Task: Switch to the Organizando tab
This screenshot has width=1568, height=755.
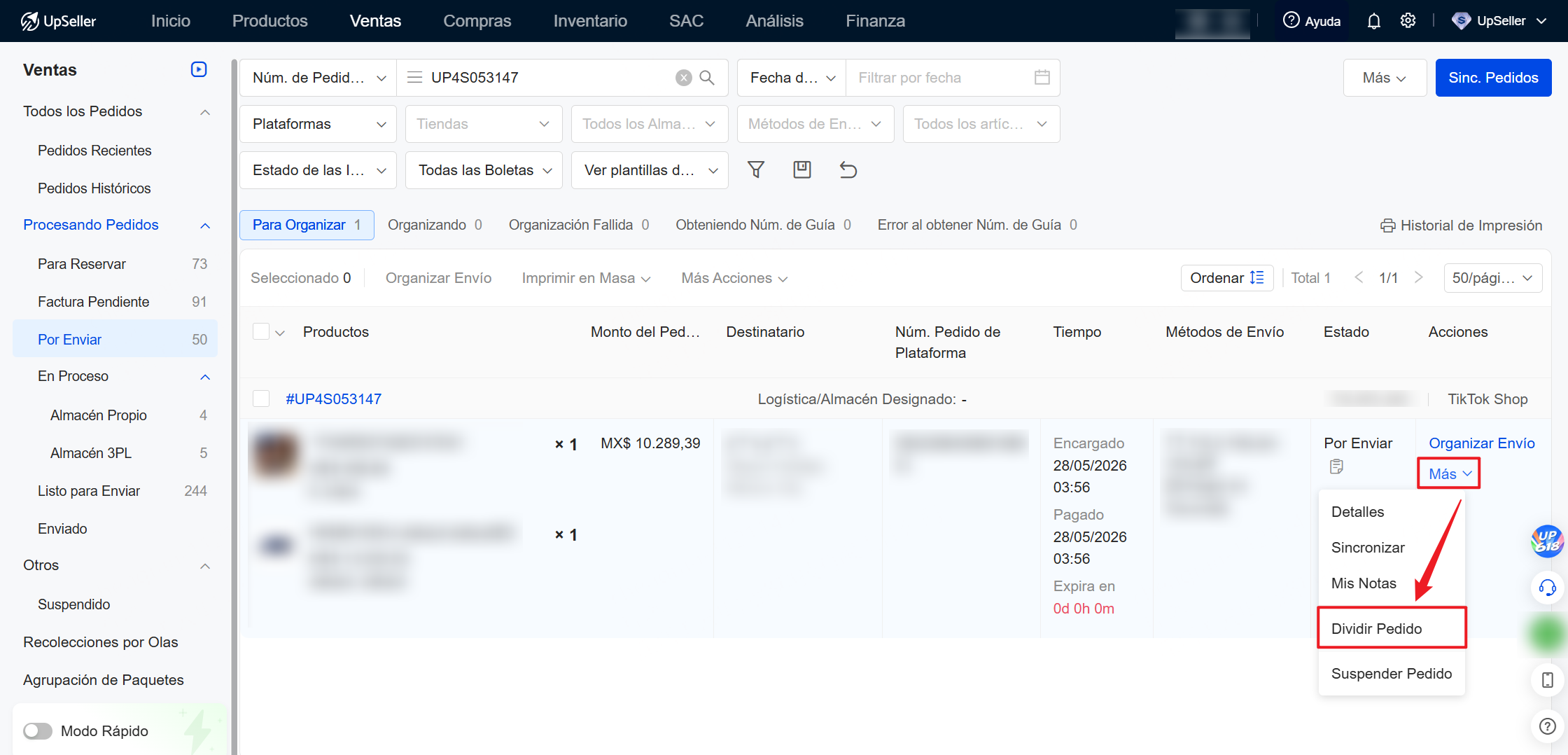Action: (x=435, y=225)
